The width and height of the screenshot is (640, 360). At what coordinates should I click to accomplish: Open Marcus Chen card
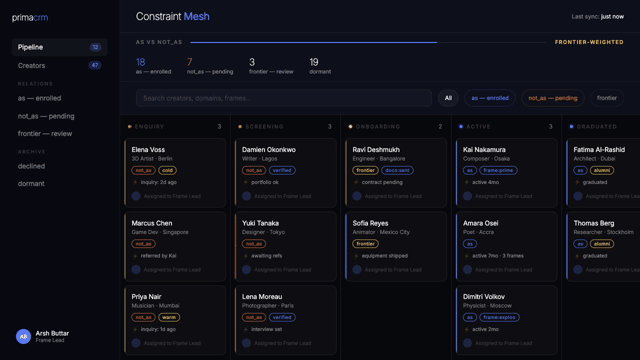(x=175, y=247)
